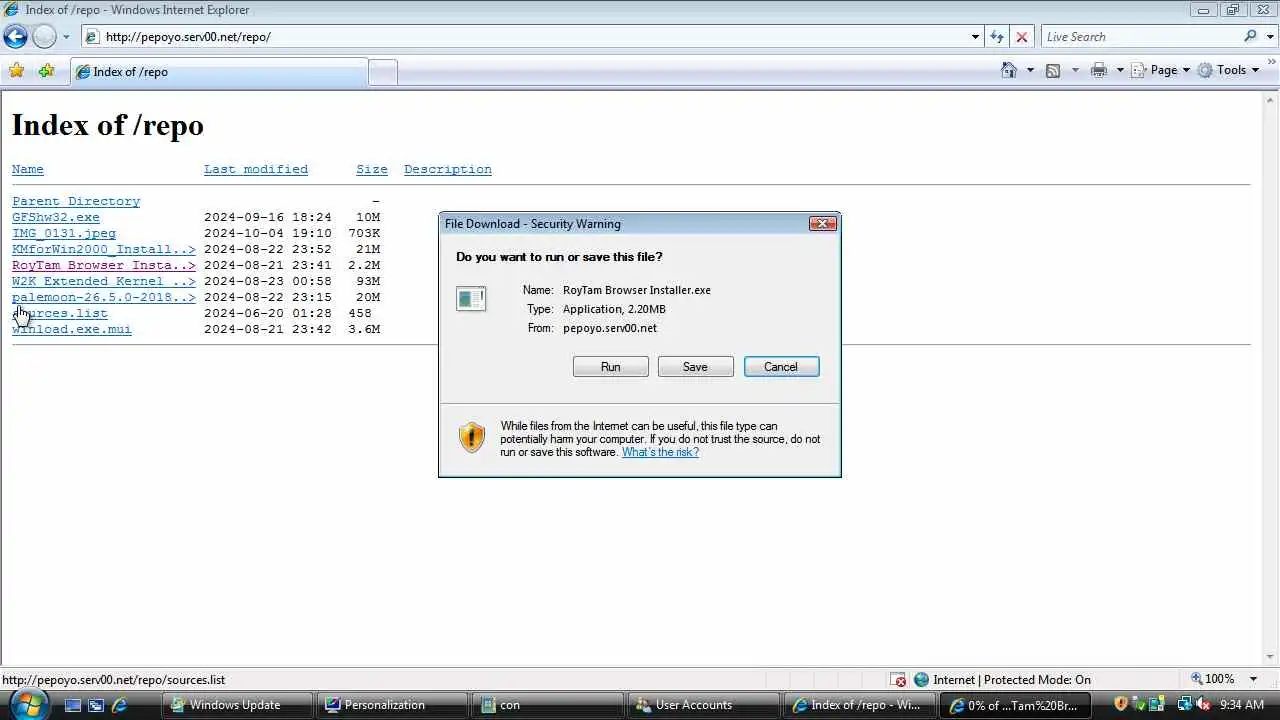This screenshot has height=720, width=1280.
Task: Click the network connection tray icon
Action: 1184,704
